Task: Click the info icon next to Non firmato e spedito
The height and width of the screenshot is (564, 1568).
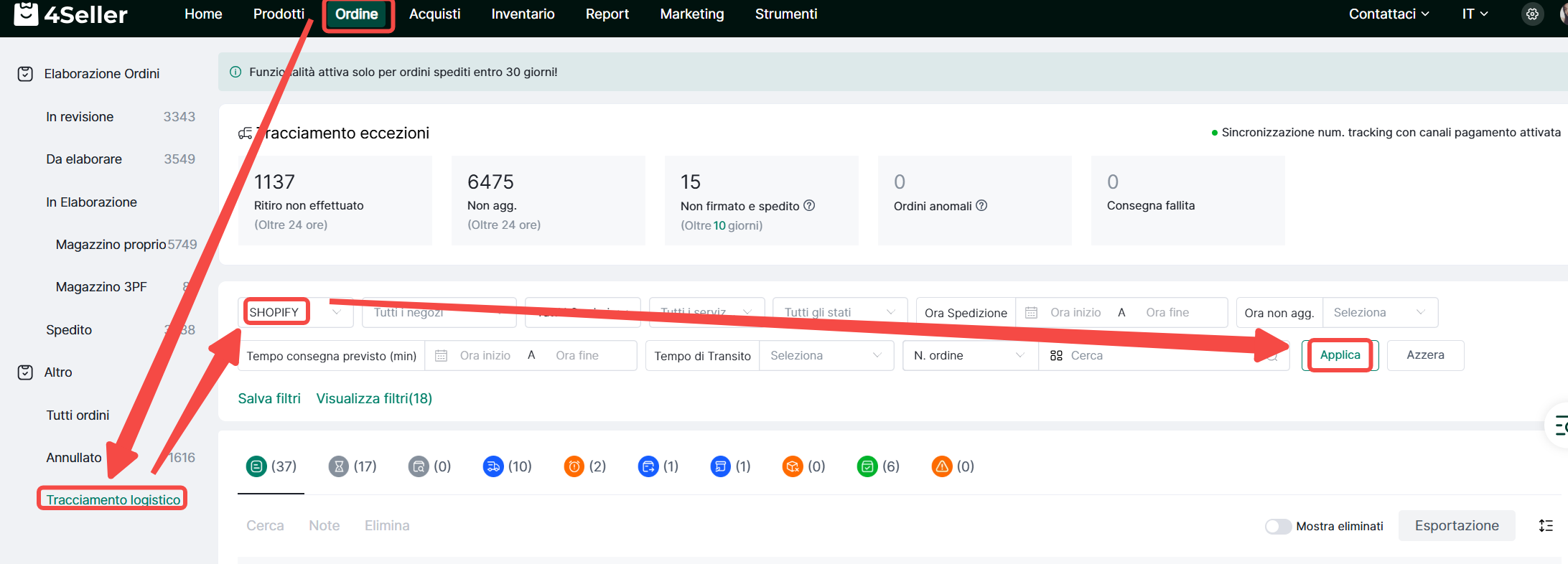Action: [809, 206]
